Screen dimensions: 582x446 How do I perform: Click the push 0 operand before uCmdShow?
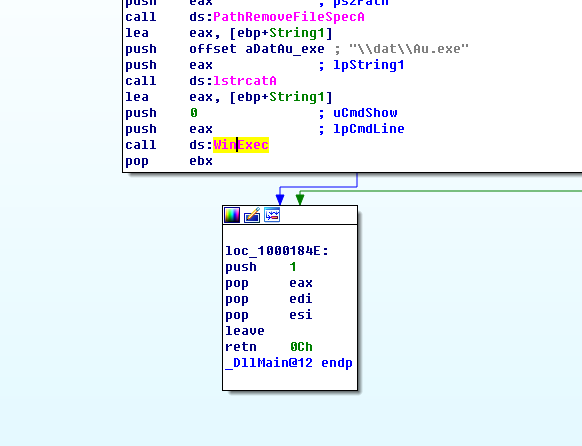coord(194,113)
